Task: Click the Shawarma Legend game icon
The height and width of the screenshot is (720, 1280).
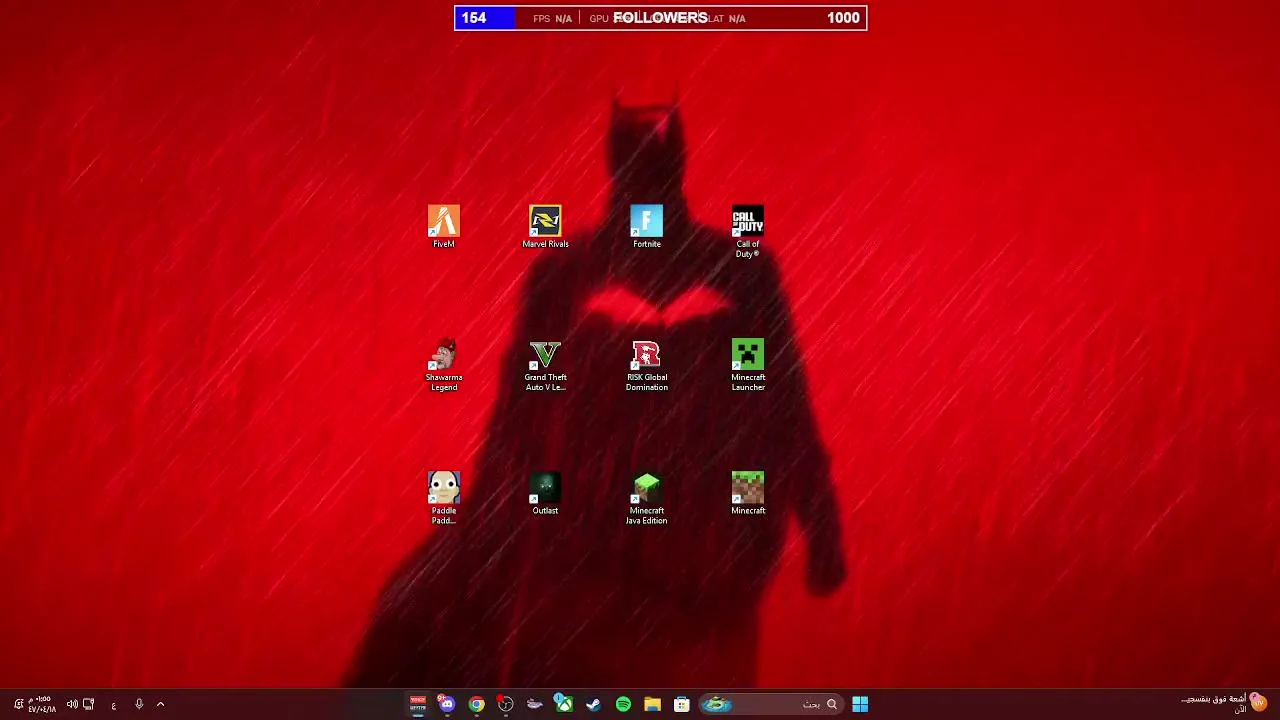Action: pos(444,366)
